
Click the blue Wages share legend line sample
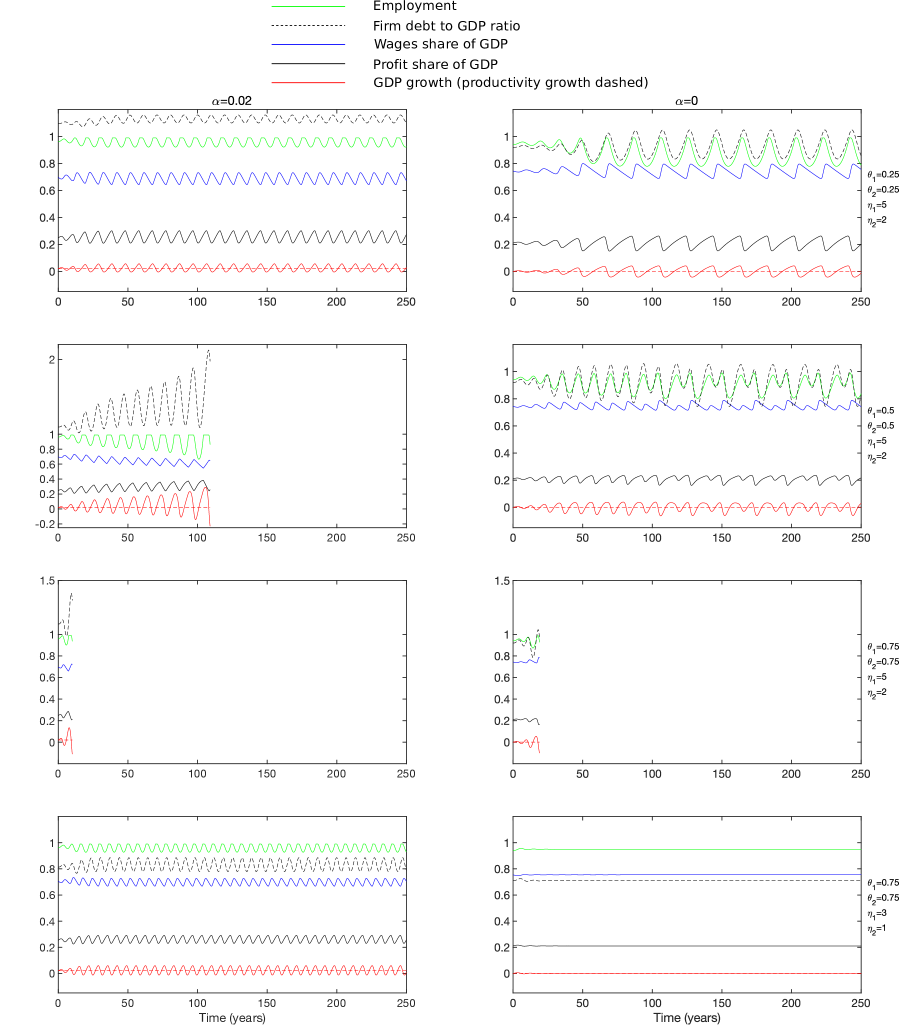pos(308,44)
